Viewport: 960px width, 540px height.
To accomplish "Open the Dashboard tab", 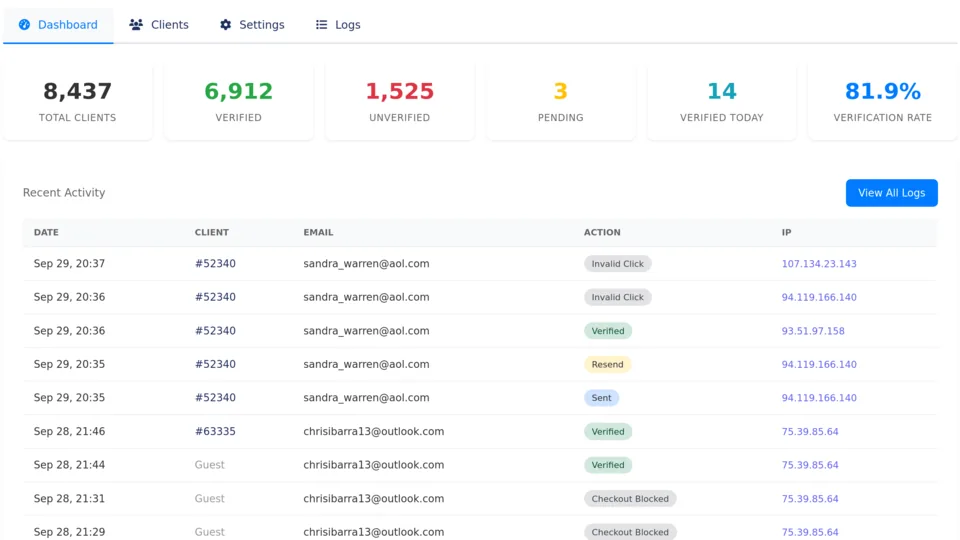I will click(58, 25).
